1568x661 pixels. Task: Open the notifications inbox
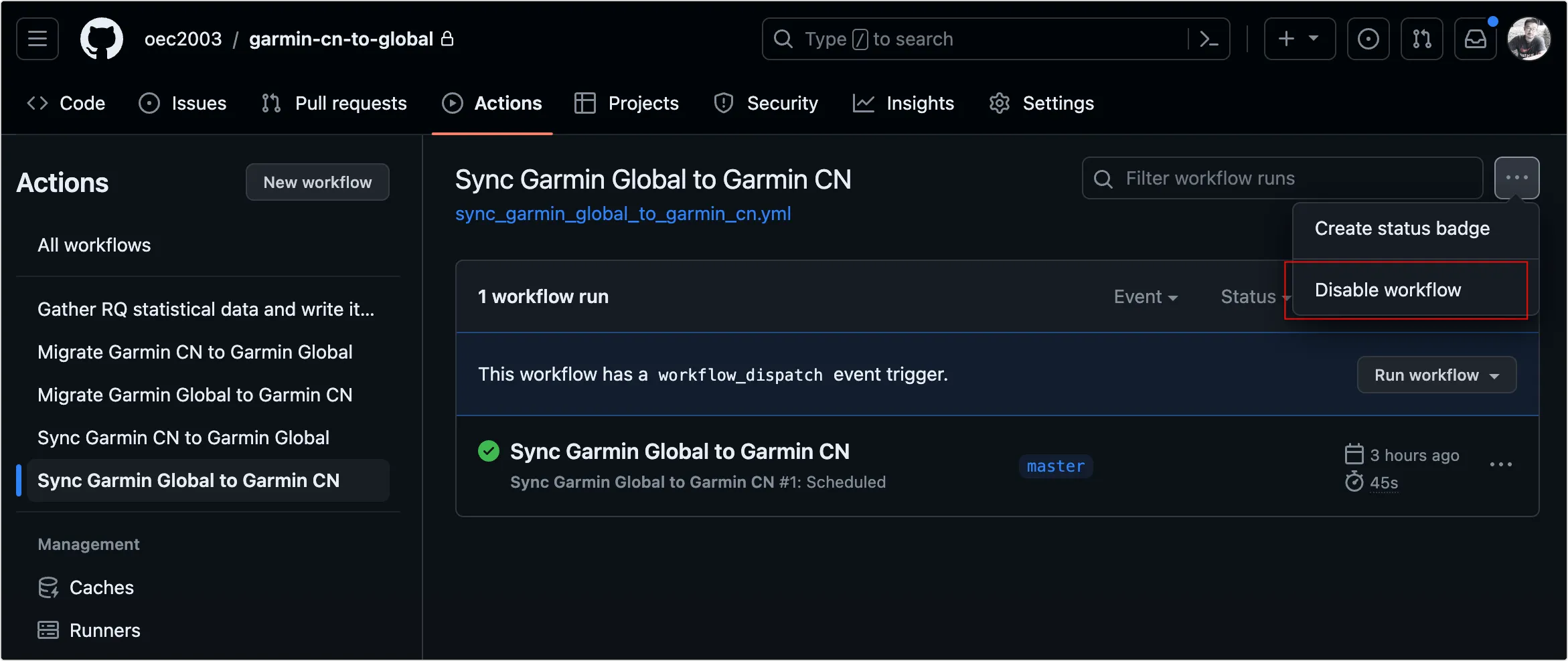click(1475, 39)
